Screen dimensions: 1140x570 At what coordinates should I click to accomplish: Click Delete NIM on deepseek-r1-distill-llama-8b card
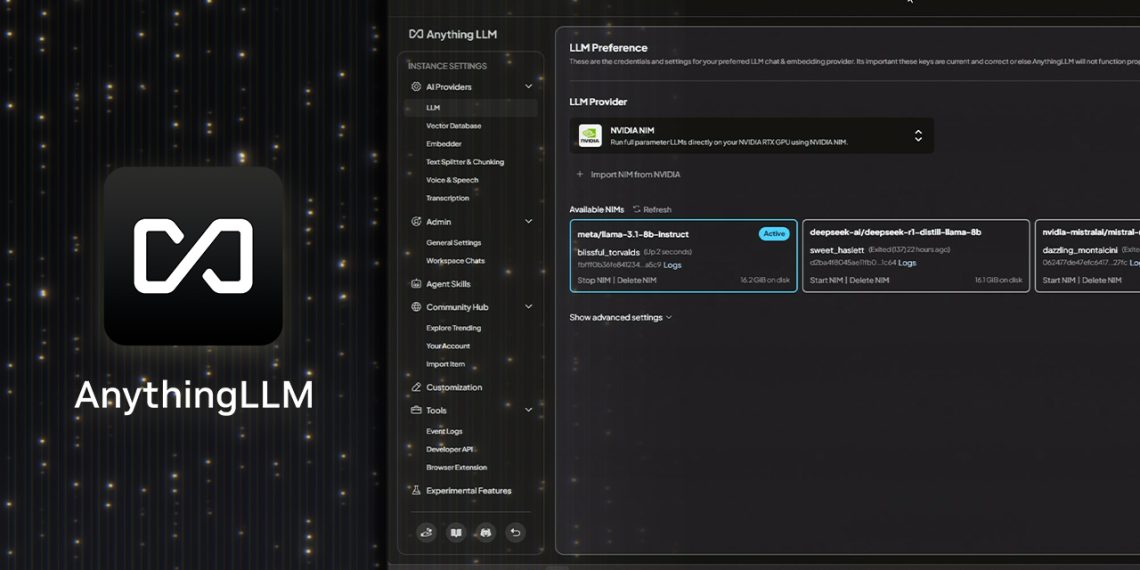pos(870,280)
